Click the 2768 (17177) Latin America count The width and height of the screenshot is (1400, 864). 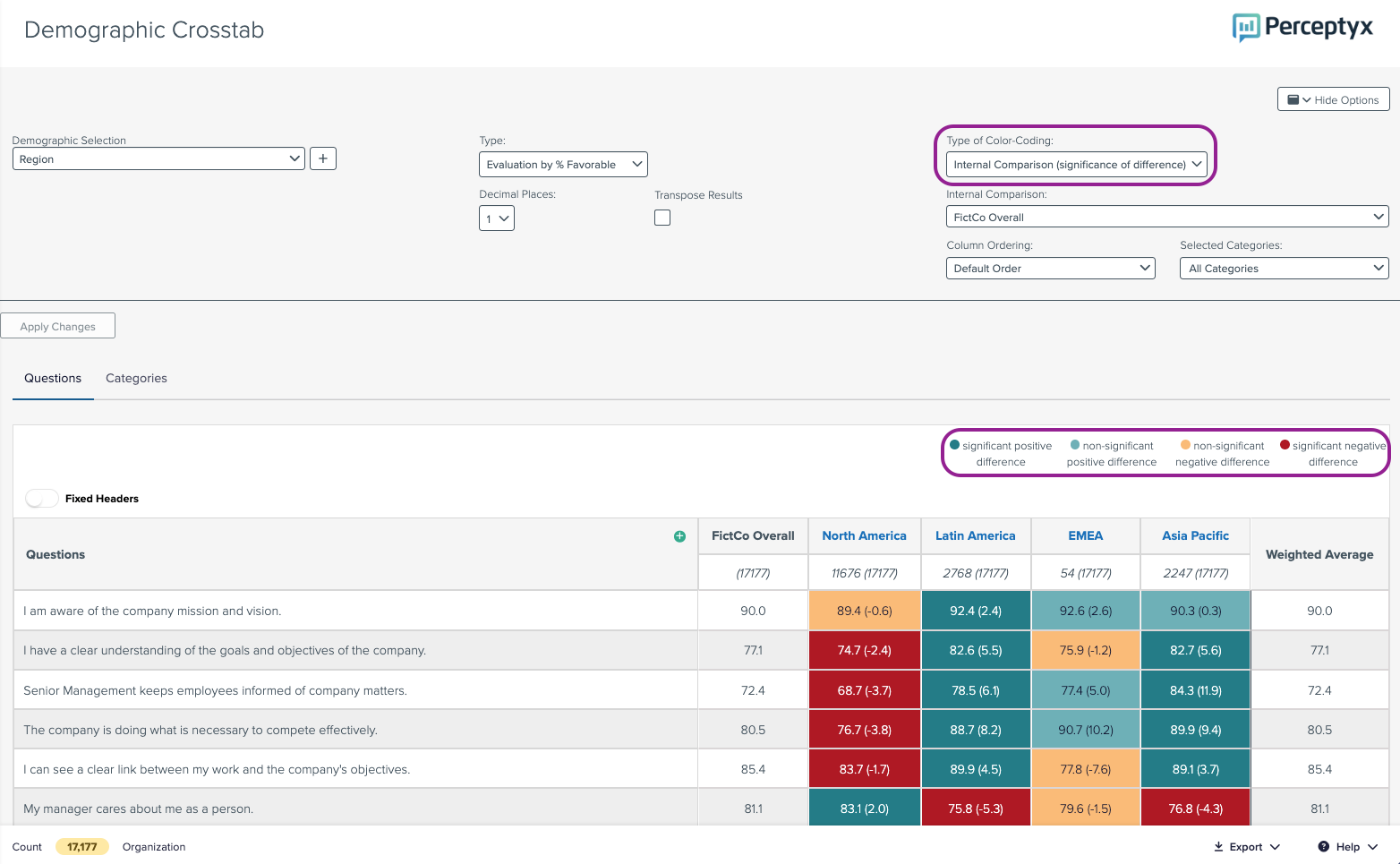[976, 573]
